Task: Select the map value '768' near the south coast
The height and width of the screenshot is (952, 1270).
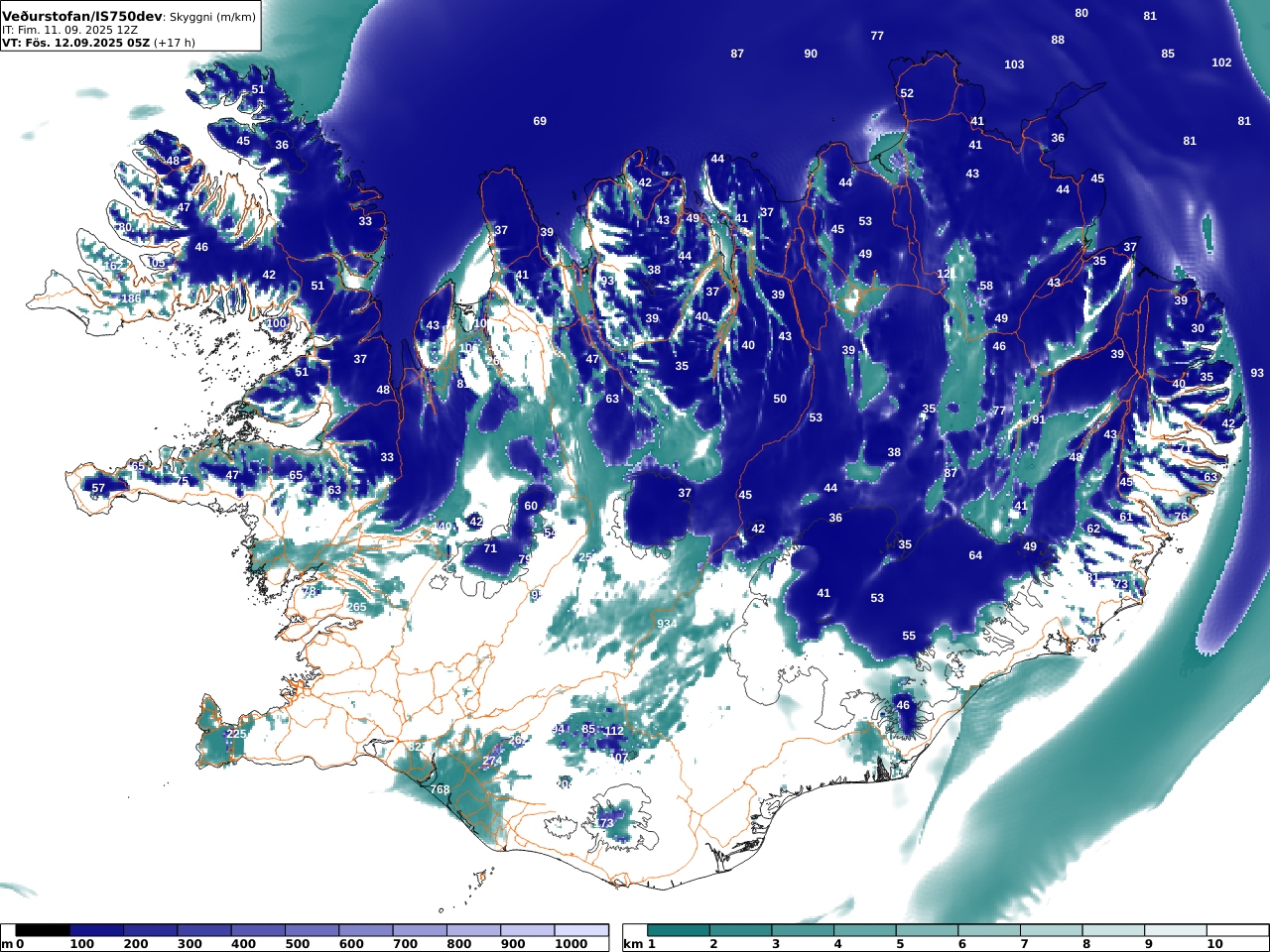Action: [440, 790]
